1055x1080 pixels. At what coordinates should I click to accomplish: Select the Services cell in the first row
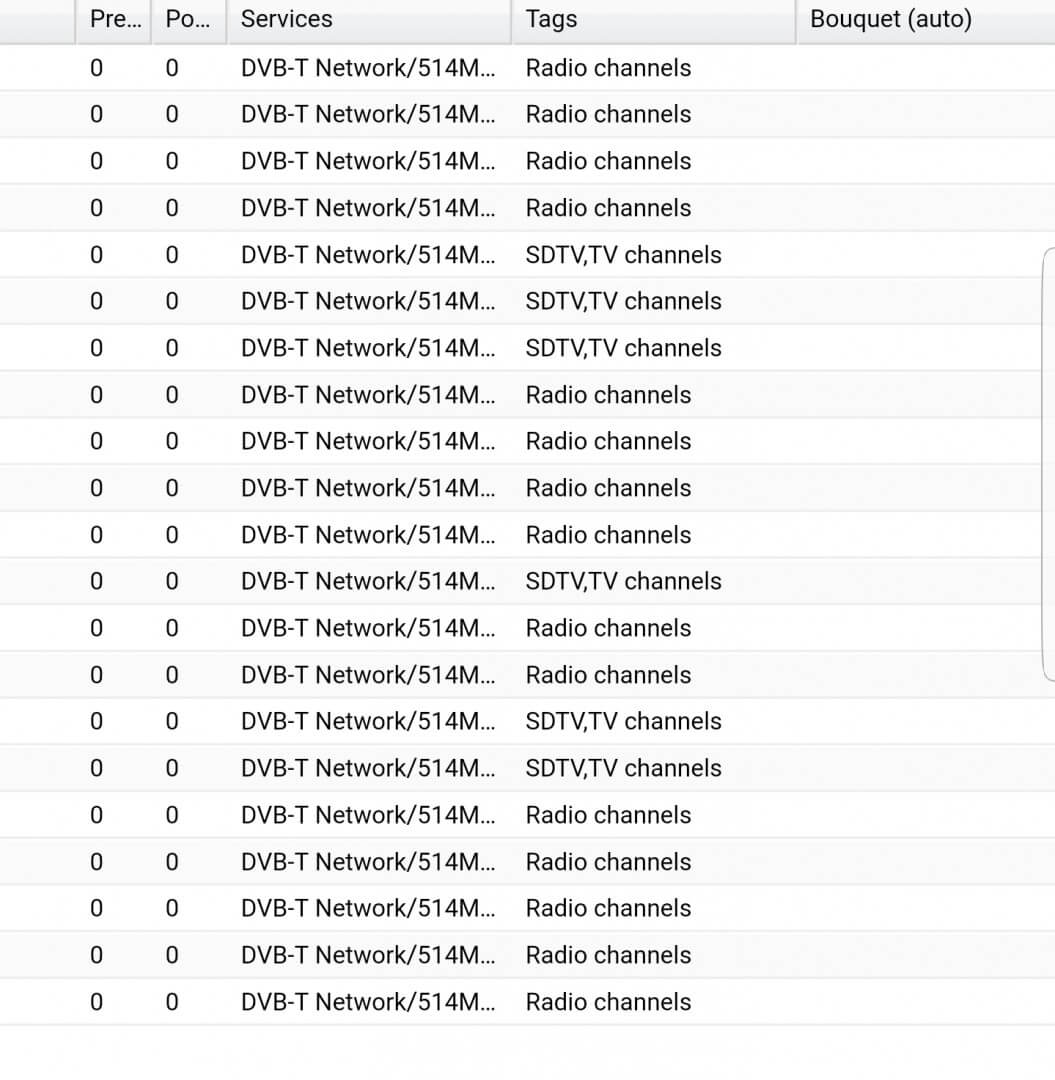367,68
